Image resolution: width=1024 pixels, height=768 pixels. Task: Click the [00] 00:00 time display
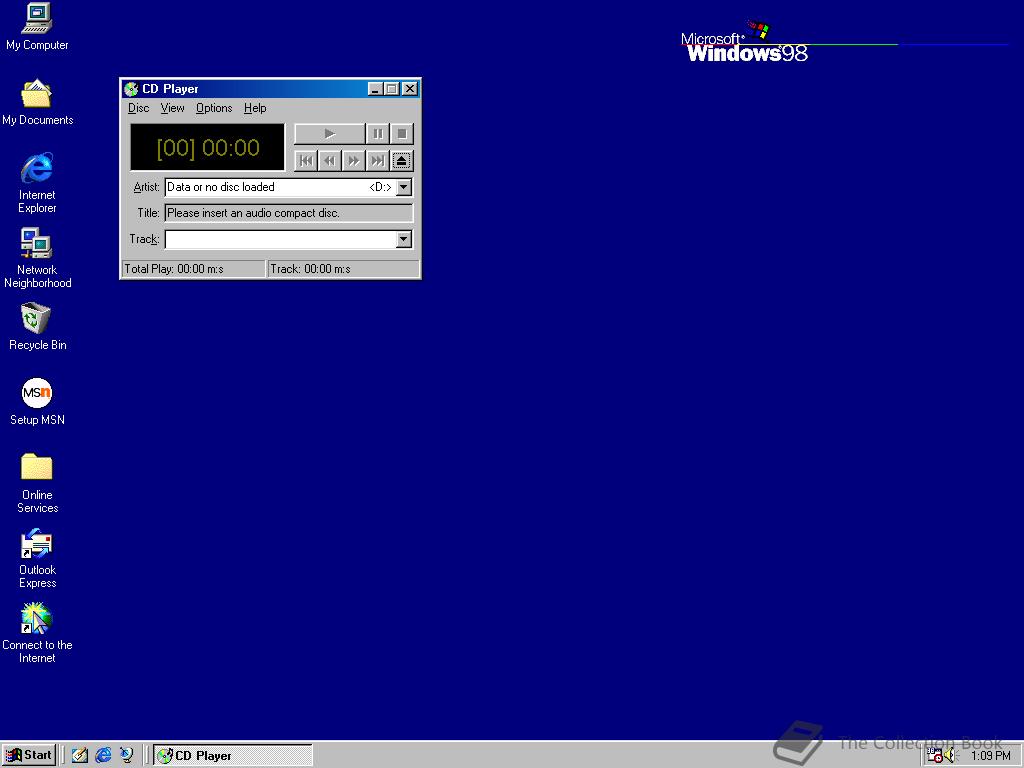[x=208, y=148]
